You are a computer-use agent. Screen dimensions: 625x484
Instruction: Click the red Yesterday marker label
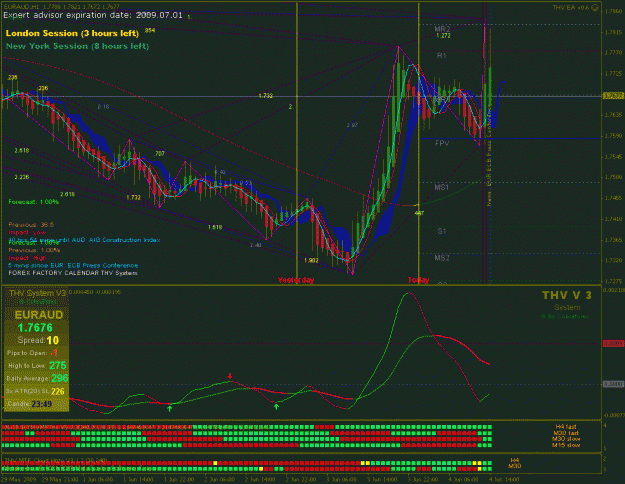[x=296, y=280]
